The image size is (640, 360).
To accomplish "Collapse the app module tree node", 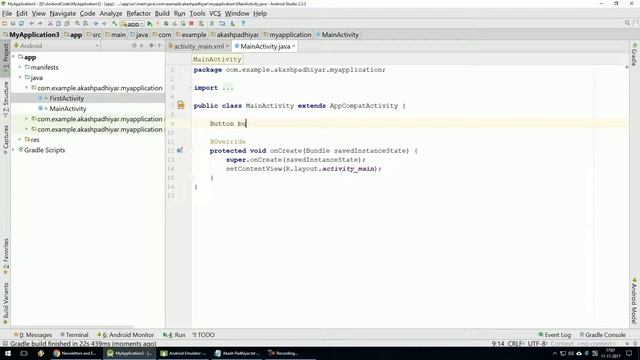I will tap(14, 57).
